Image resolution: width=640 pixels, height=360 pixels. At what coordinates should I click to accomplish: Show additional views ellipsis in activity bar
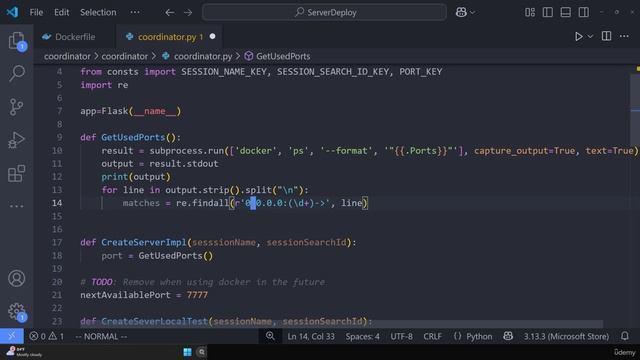16,206
